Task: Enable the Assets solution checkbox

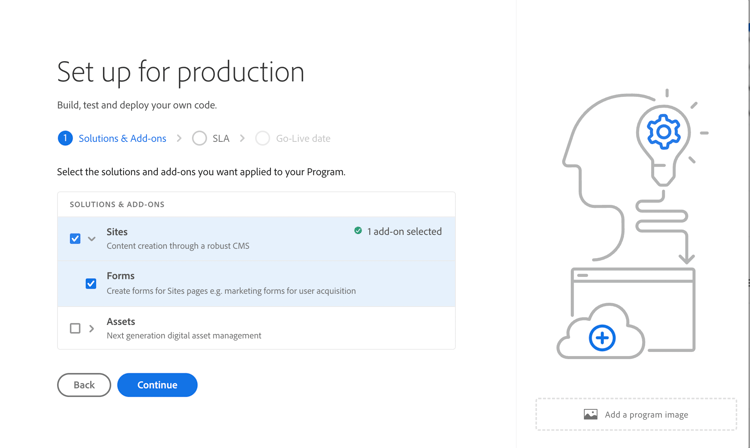Action: [x=75, y=328]
